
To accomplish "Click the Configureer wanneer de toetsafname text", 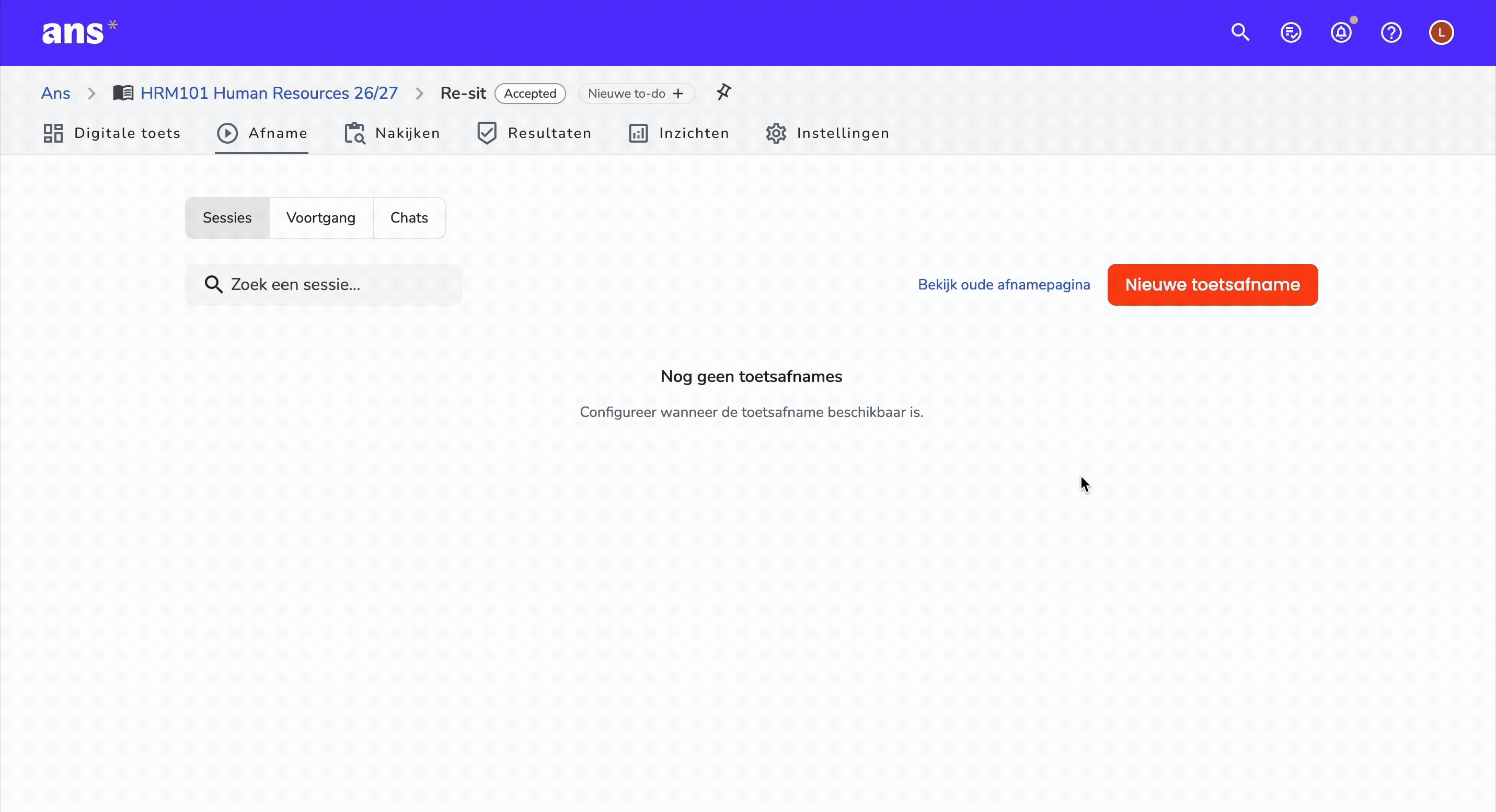I will pyautogui.click(x=751, y=412).
